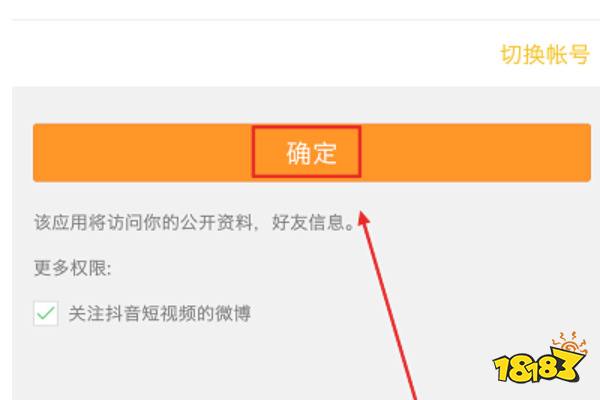Click the sun swirl icon above 18183
The image size is (600, 400).
(x=569, y=343)
